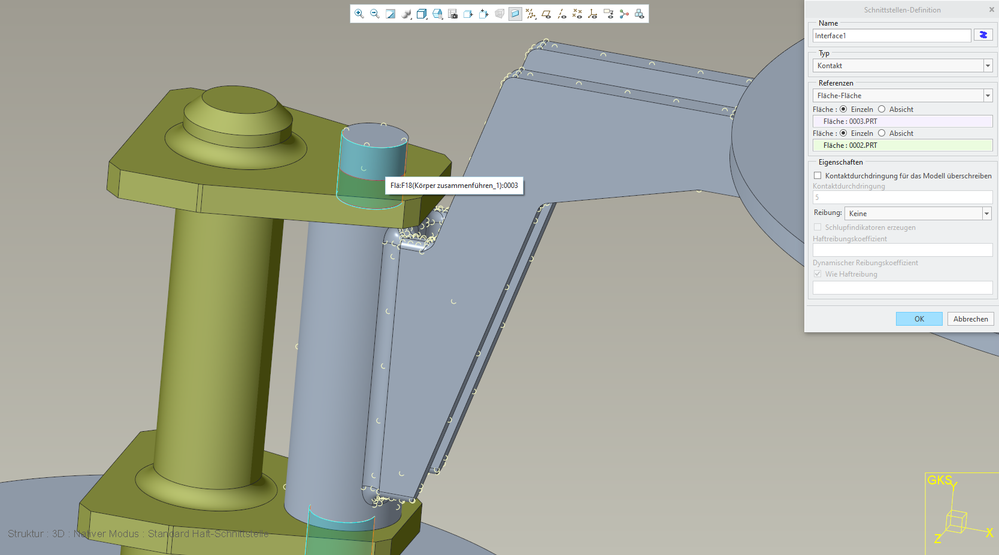Open the Reibung dropdown set to Keine
This screenshot has width=999, height=555.
[917, 213]
